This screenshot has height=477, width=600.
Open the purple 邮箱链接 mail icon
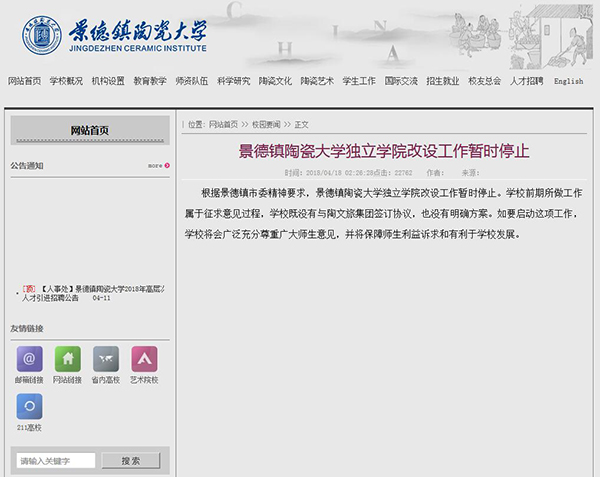coord(29,359)
